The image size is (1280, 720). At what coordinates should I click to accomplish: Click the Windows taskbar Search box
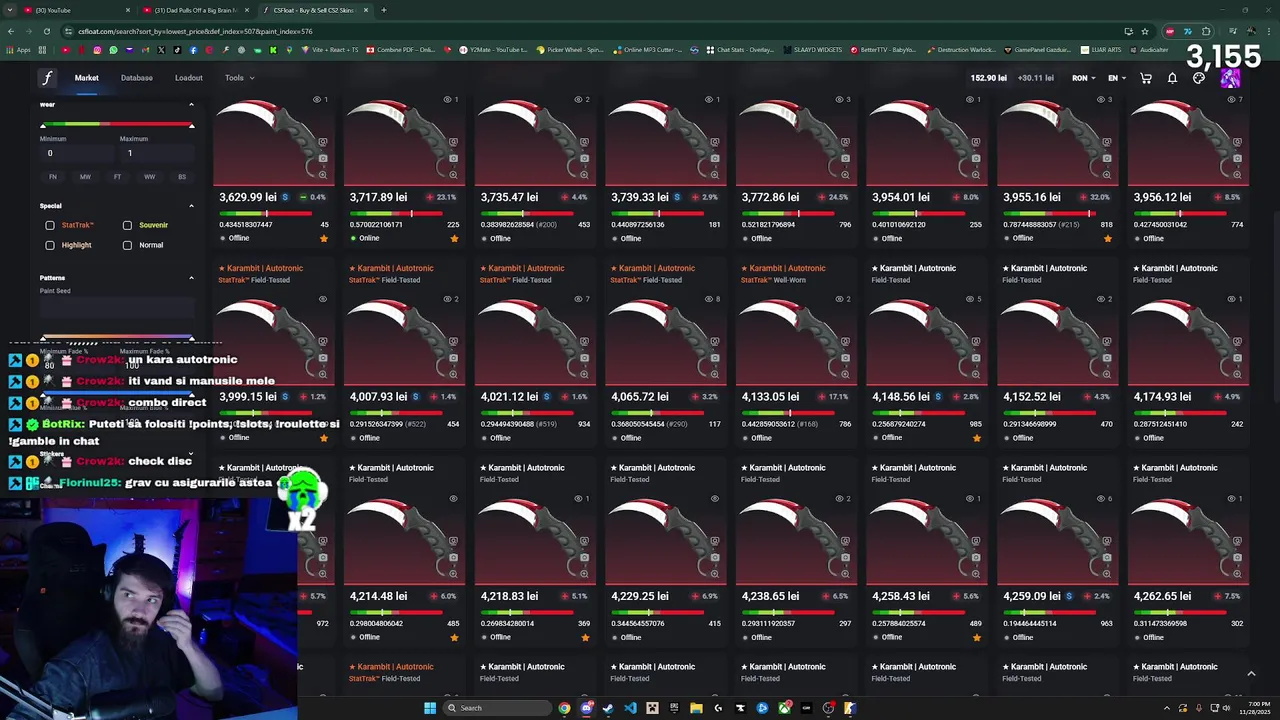[x=497, y=708]
